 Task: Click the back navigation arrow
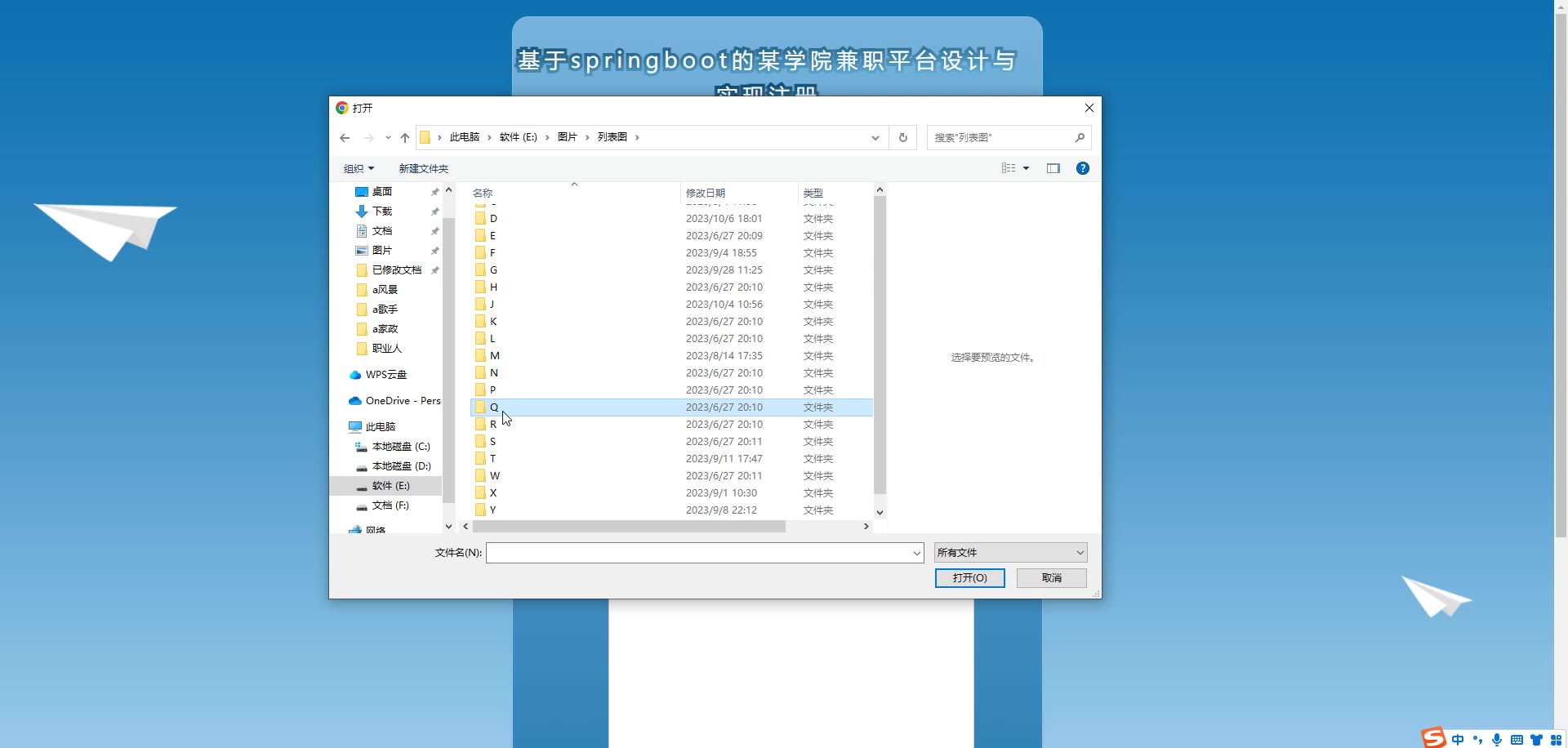pyautogui.click(x=345, y=138)
